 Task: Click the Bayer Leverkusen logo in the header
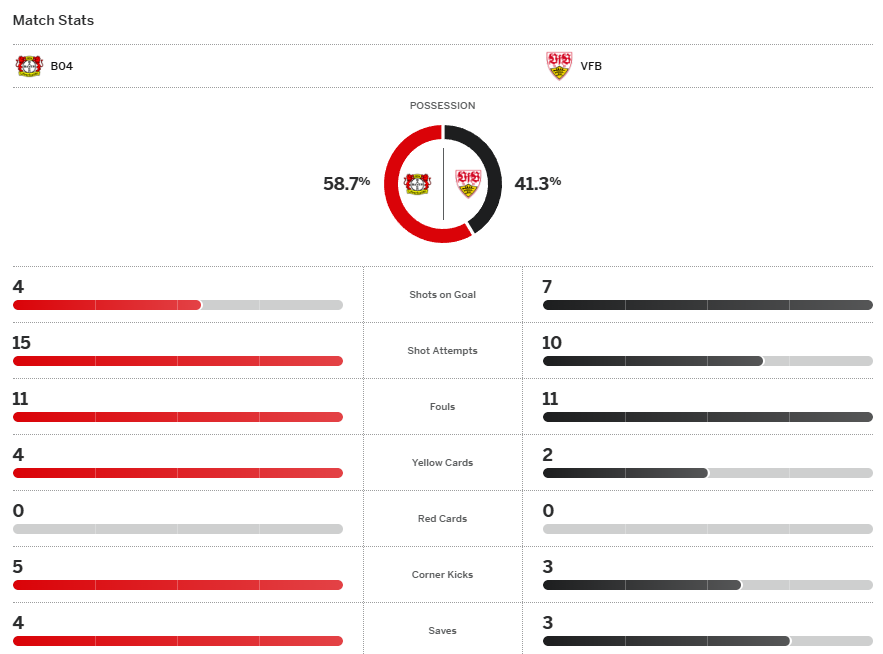coord(29,66)
